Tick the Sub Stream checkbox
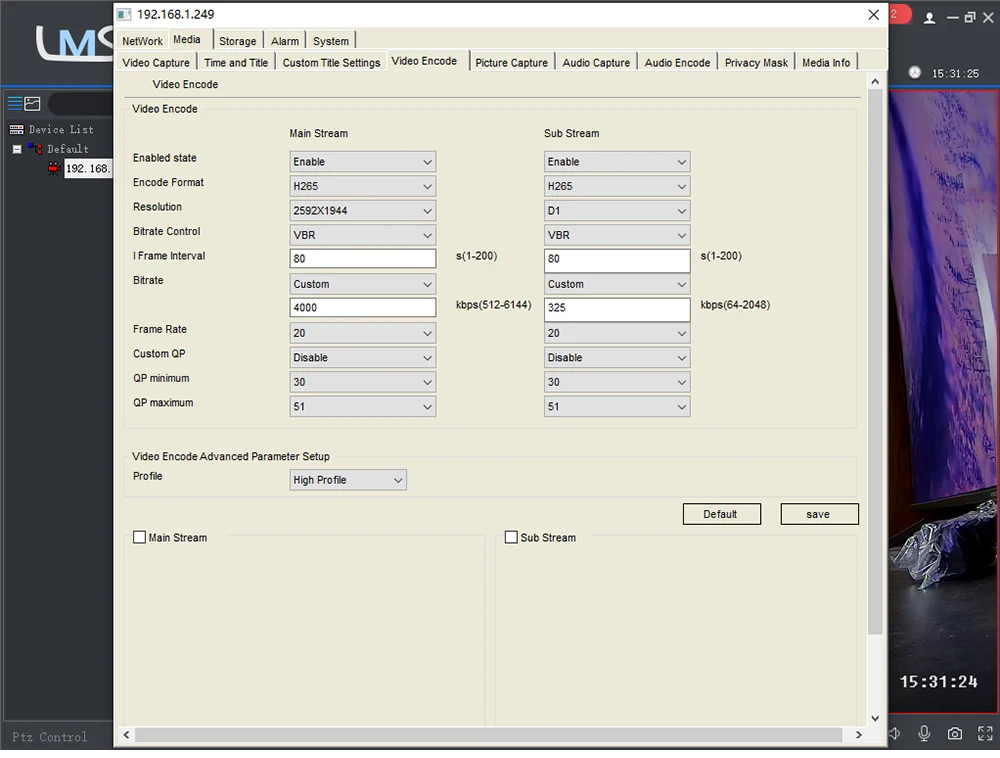The image size is (1000, 758). click(512, 537)
